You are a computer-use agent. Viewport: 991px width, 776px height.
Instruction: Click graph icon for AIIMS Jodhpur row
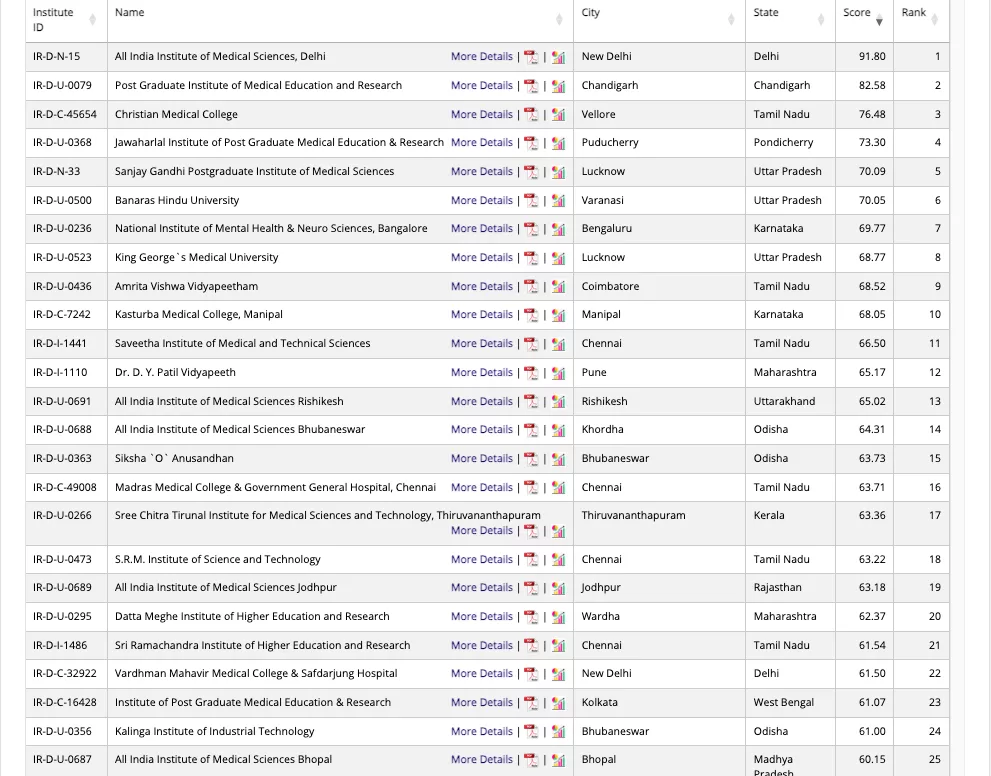click(558, 588)
